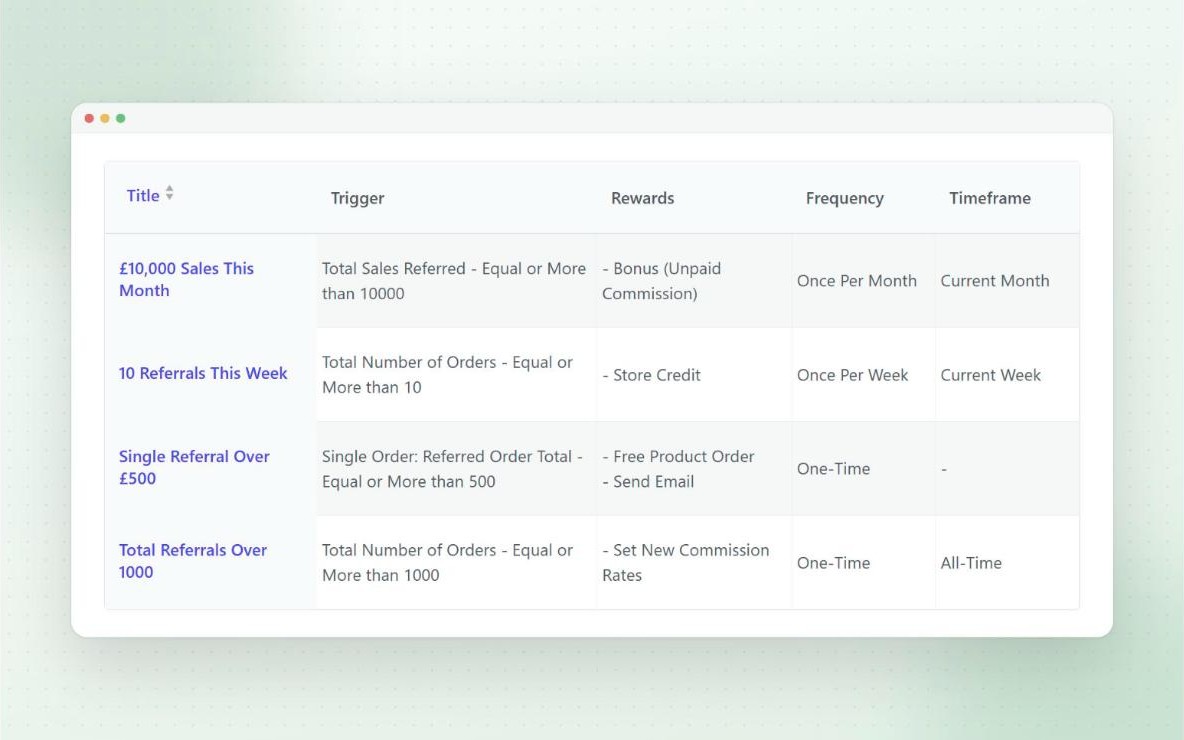Image resolution: width=1184 pixels, height=740 pixels.
Task: Maximize the window with the green button
Action: pyautogui.click(x=121, y=119)
